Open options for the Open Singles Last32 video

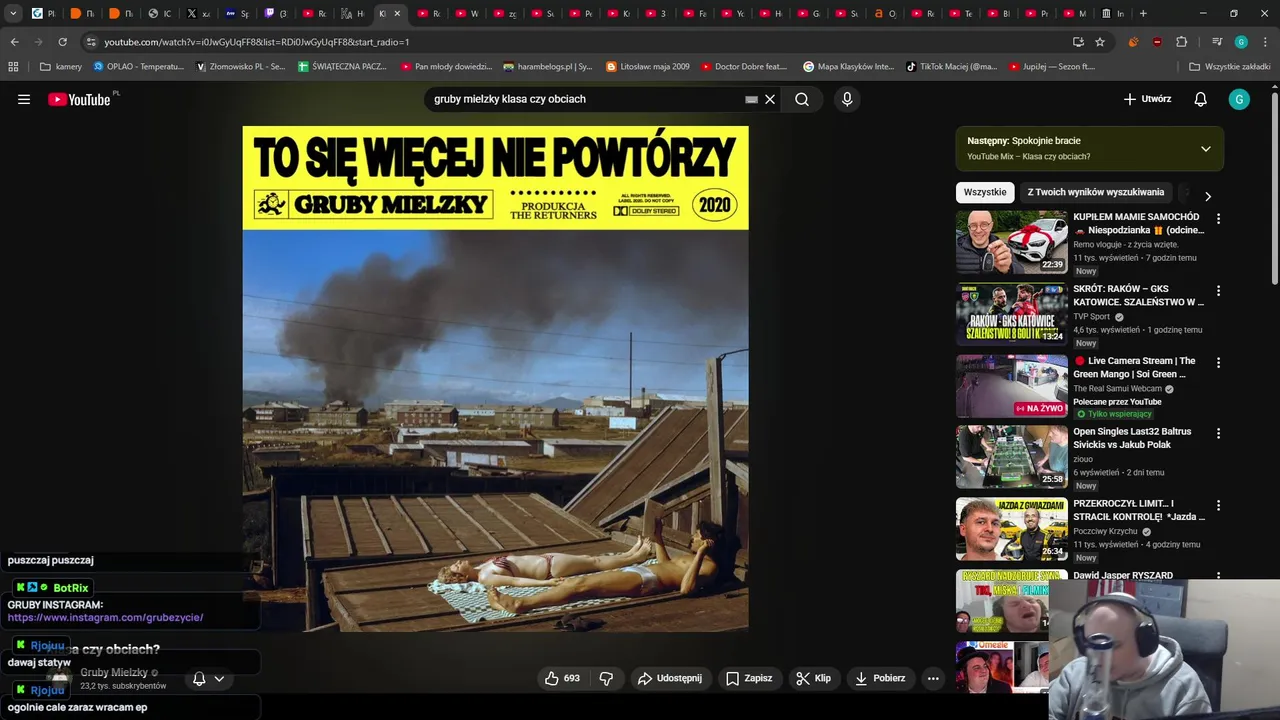click(1218, 433)
